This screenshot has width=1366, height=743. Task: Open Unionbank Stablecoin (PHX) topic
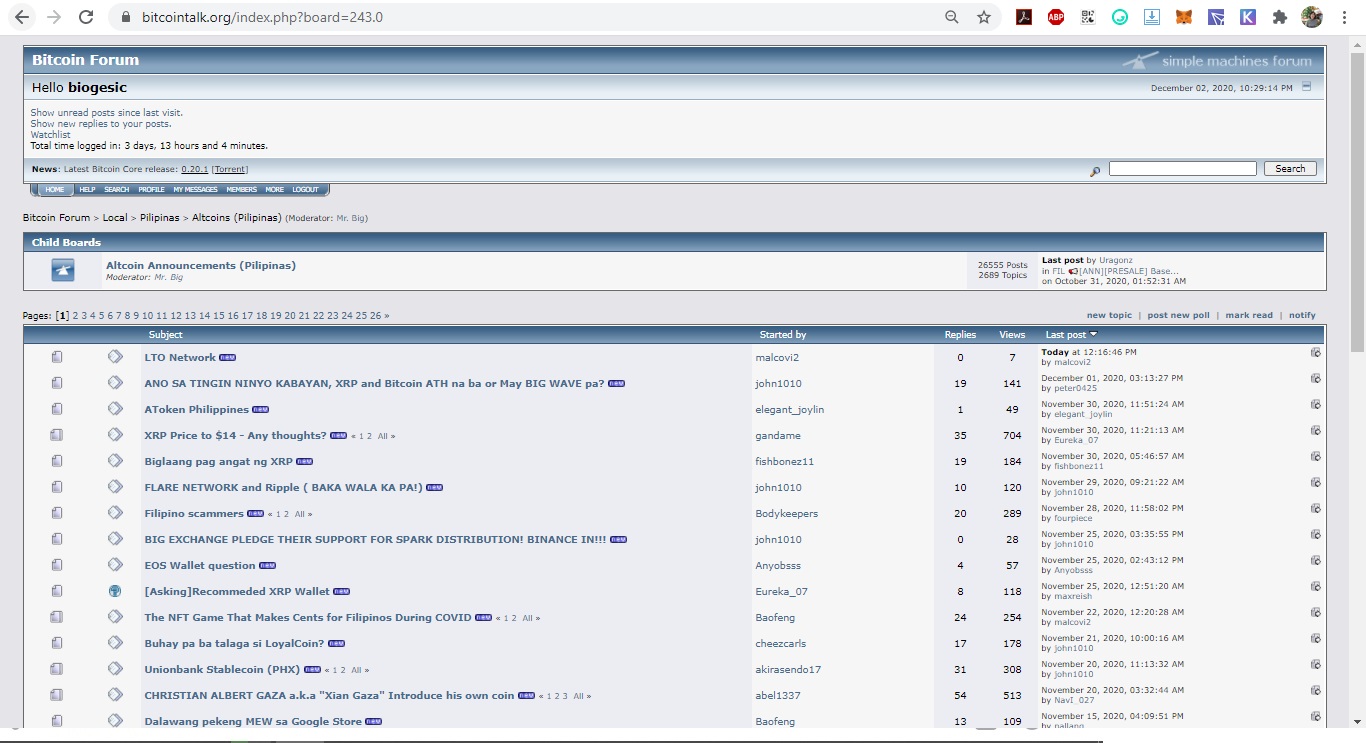coord(222,670)
